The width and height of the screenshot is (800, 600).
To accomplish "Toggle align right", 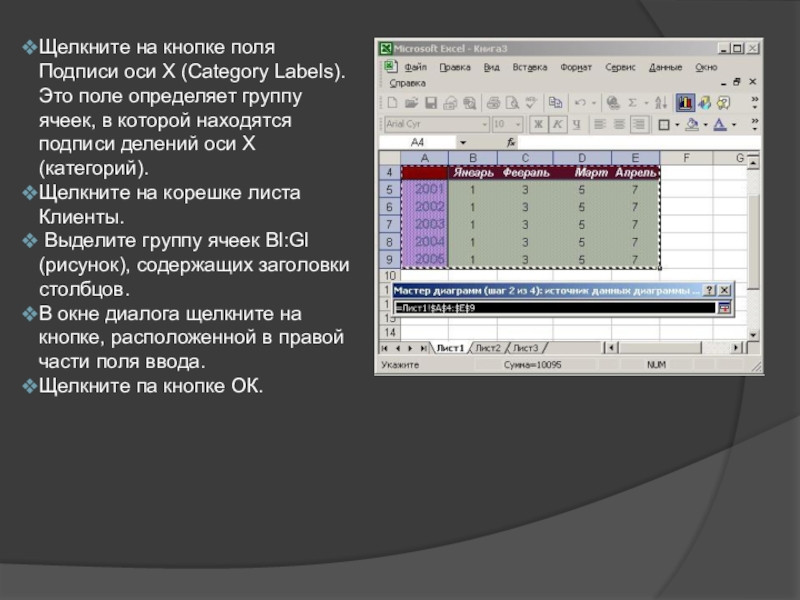I will coord(638,124).
